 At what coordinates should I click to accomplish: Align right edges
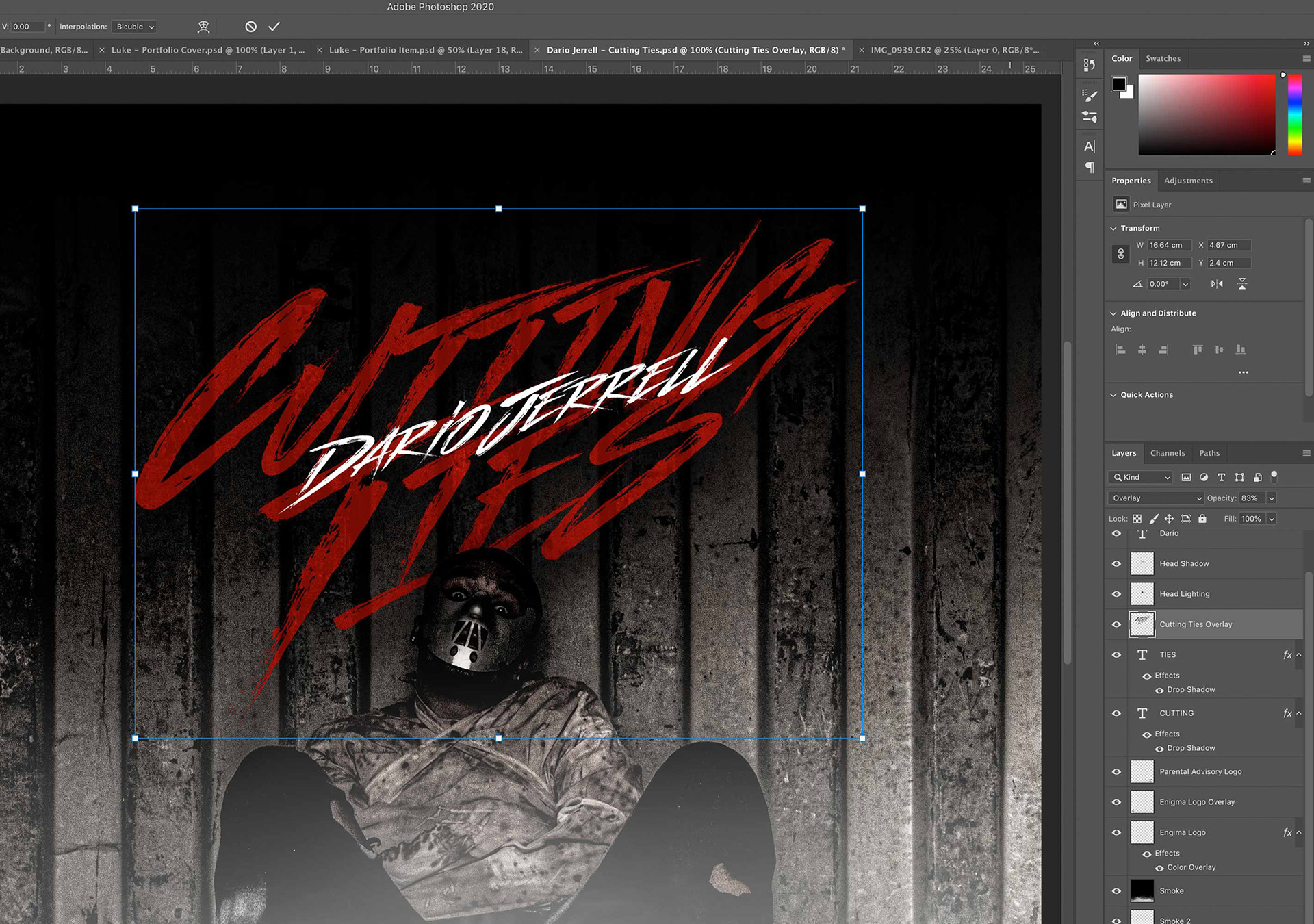coord(1163,350)
